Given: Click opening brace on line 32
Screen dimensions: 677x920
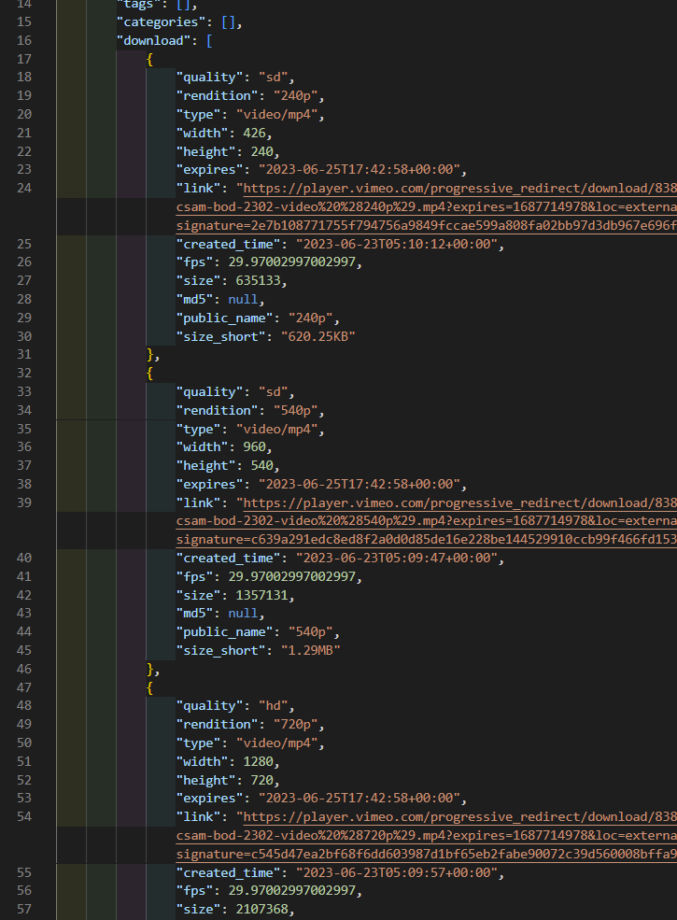Looking at the screenshot, I should tap(150, 373).
